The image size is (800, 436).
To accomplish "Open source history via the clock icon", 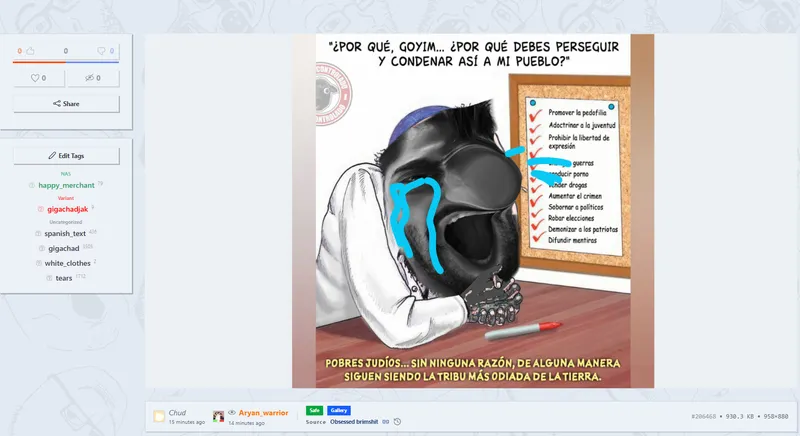I will point(397,422).
